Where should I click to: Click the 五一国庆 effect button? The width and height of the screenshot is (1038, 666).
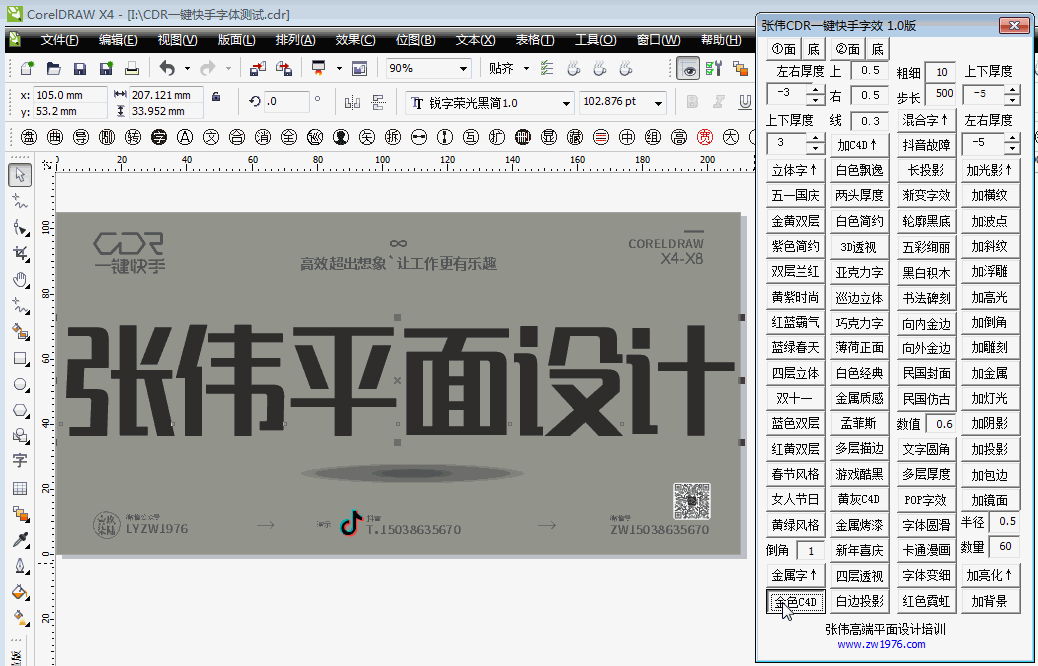pyautogui.click(x=796, y=195)
